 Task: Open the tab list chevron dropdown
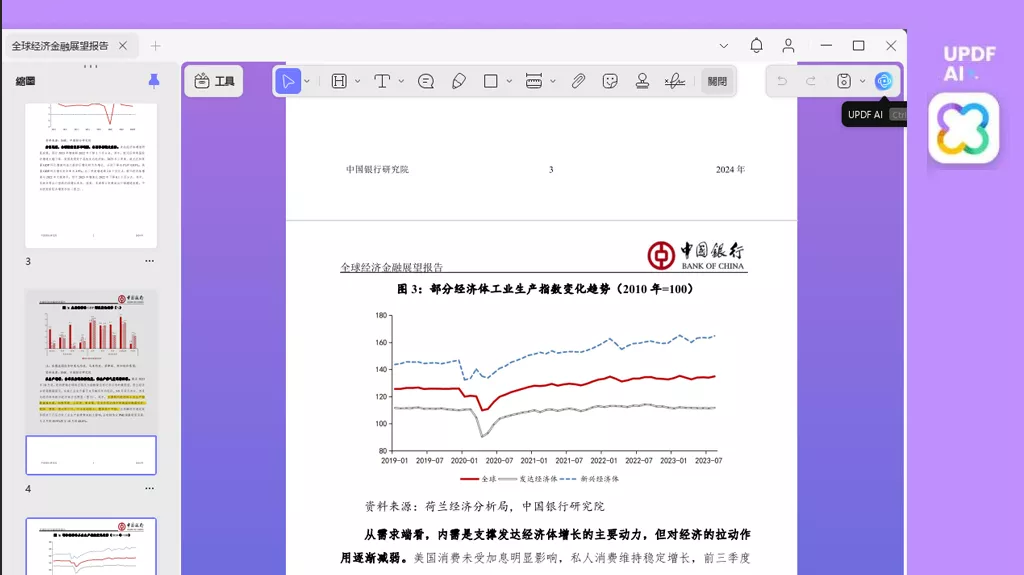coord(724,46)
